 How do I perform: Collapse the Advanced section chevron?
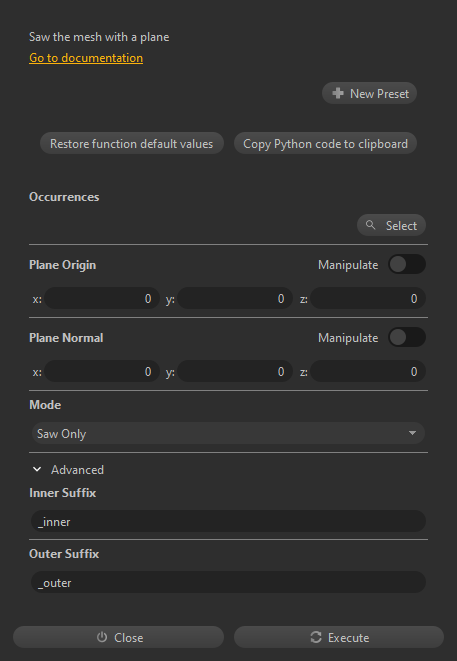(37, 469)
